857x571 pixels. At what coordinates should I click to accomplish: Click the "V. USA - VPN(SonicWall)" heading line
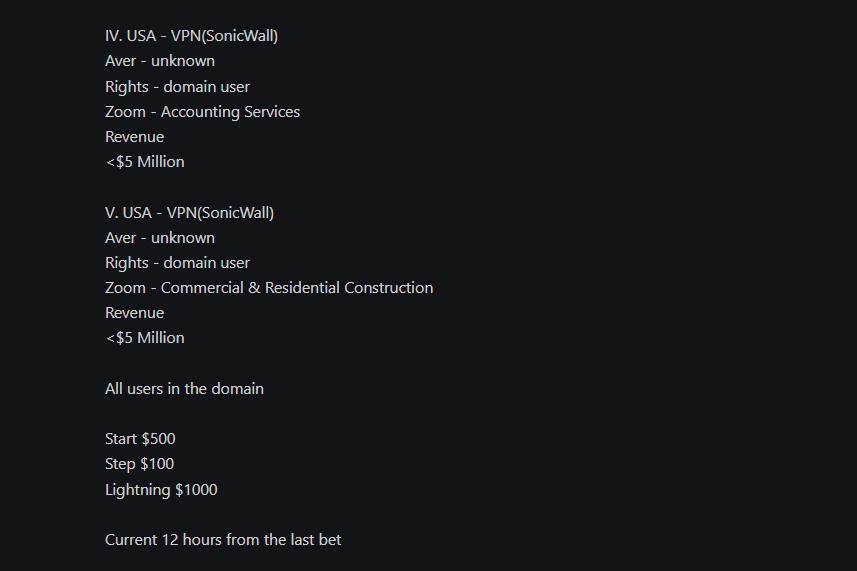pos(189,212)
